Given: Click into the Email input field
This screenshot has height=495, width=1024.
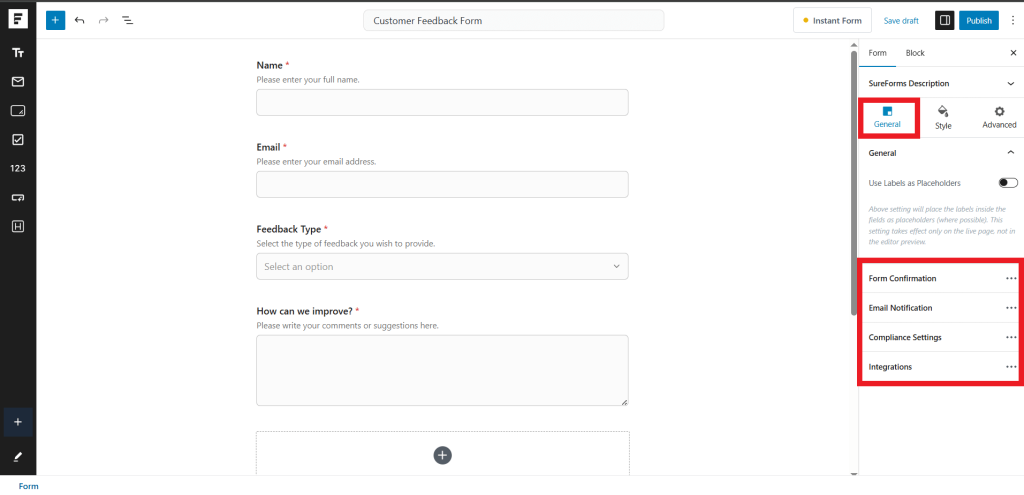Looking at the screenshot, I should pos(442,184).
